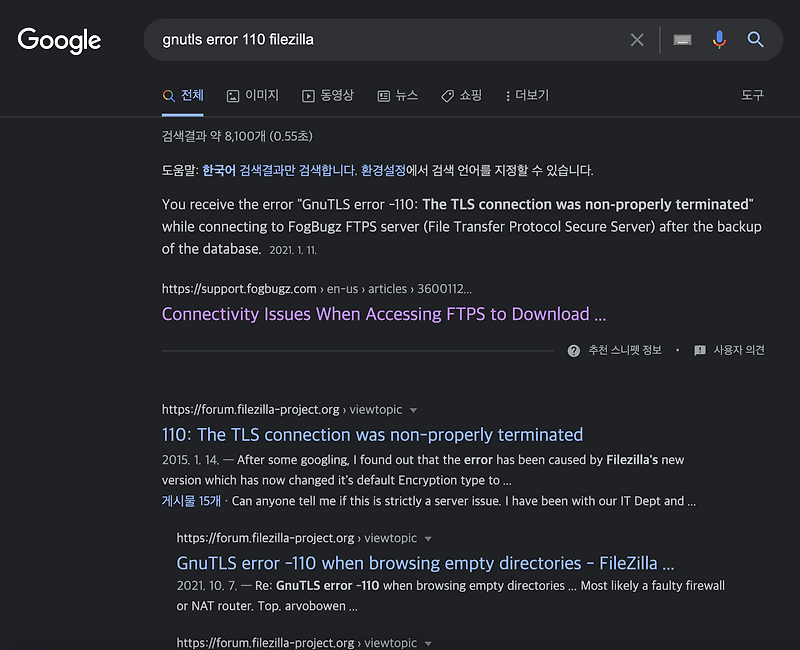Switch to the 뉴스 news tab
Image resolution: width=800 pixels, height=650 pixels.
point(398,95)
